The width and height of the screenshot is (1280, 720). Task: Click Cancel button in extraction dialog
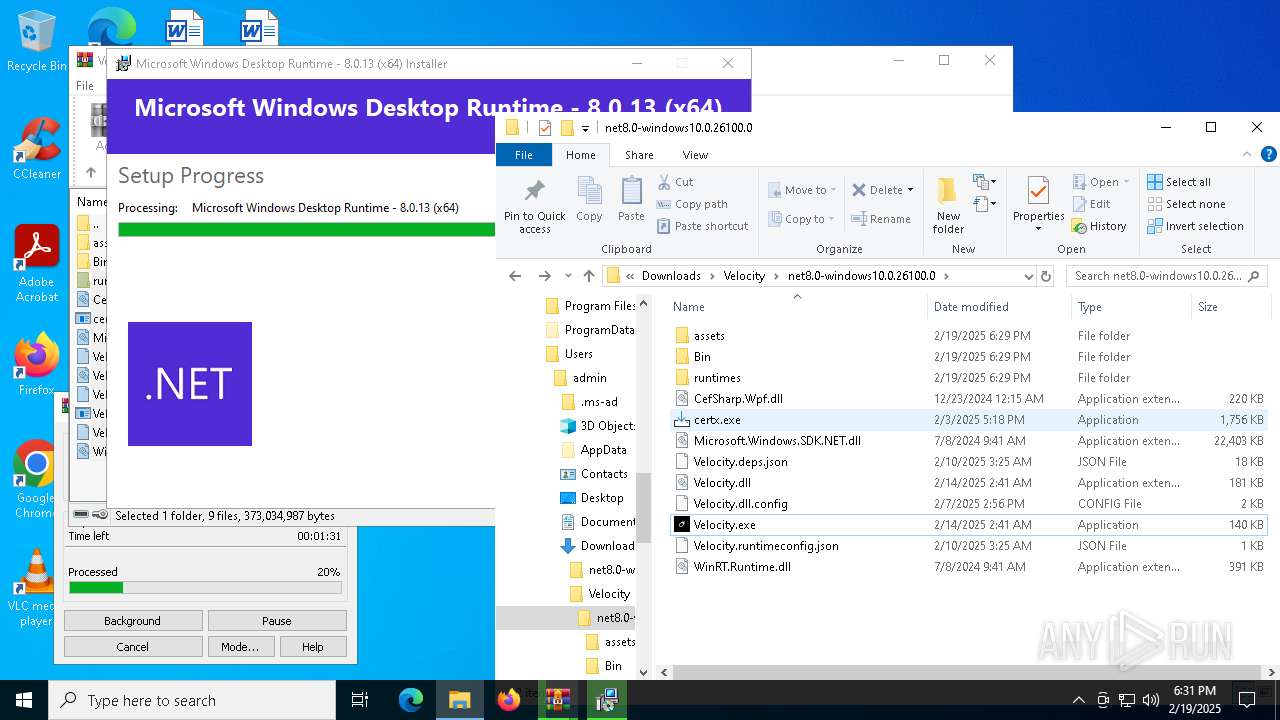(x=133, y=647)
